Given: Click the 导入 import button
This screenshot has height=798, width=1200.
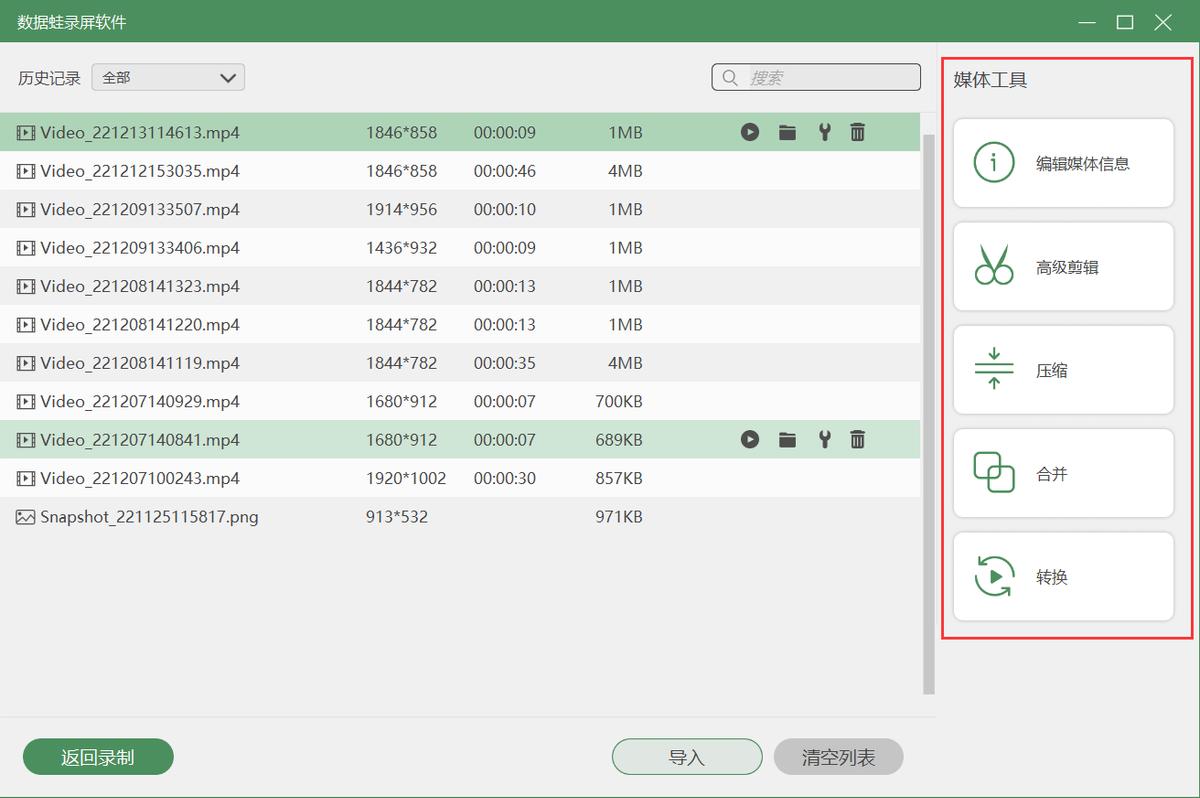Looking at the screenshot, I should coord(687,757).
